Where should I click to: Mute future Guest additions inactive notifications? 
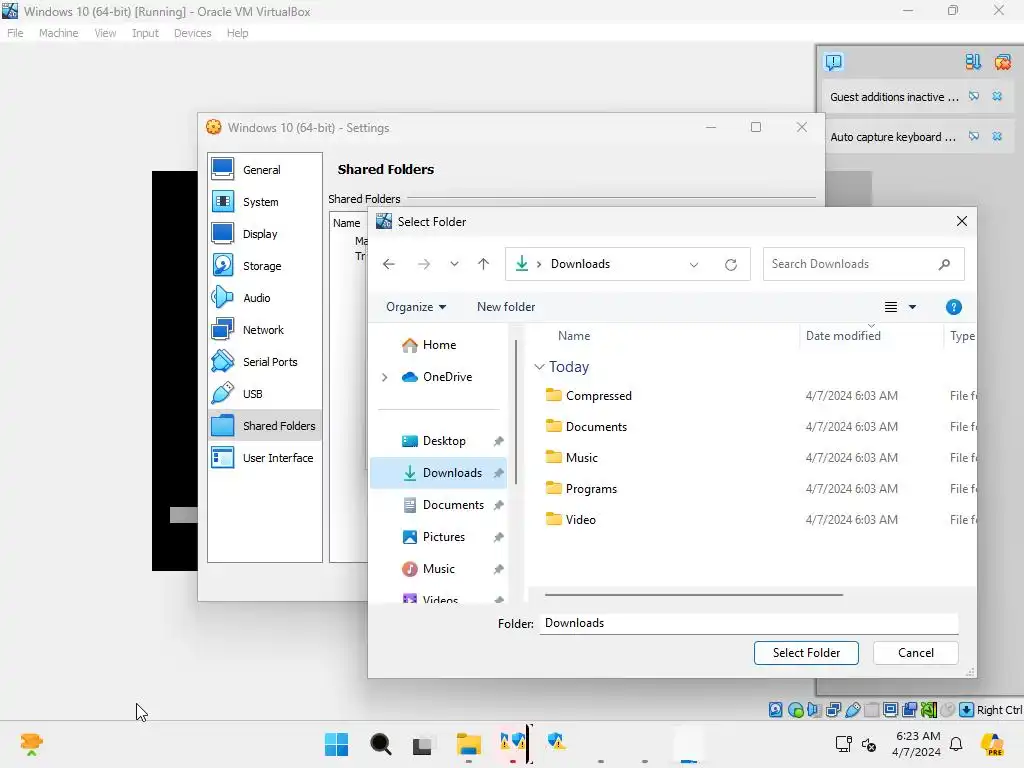tap(974, 97)
